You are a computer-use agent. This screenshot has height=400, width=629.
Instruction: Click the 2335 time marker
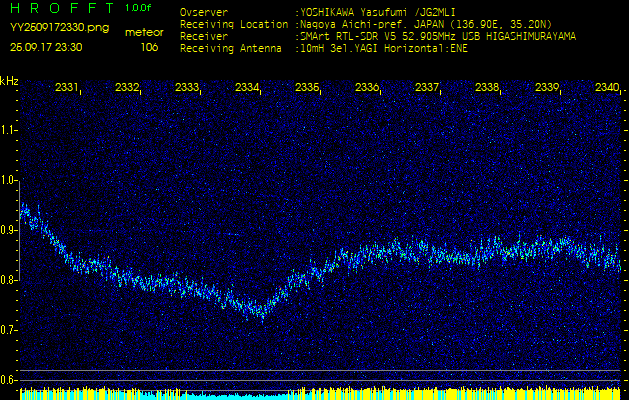point(307,88)
